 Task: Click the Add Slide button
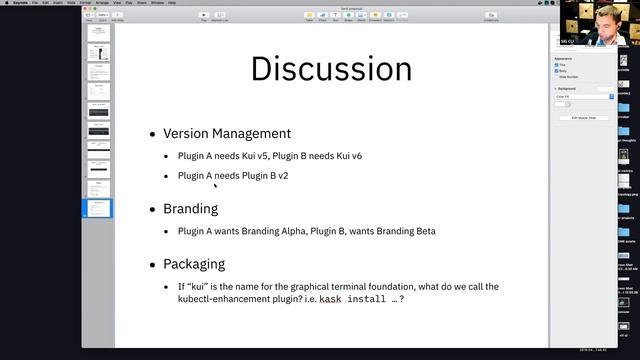[x=117, y=15]
